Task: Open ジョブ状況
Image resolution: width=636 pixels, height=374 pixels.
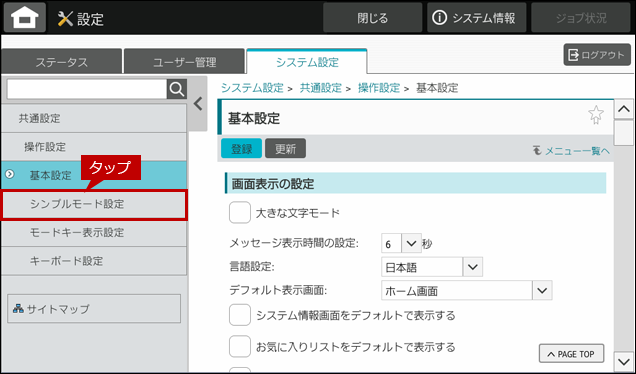Action: pos(581,17)
